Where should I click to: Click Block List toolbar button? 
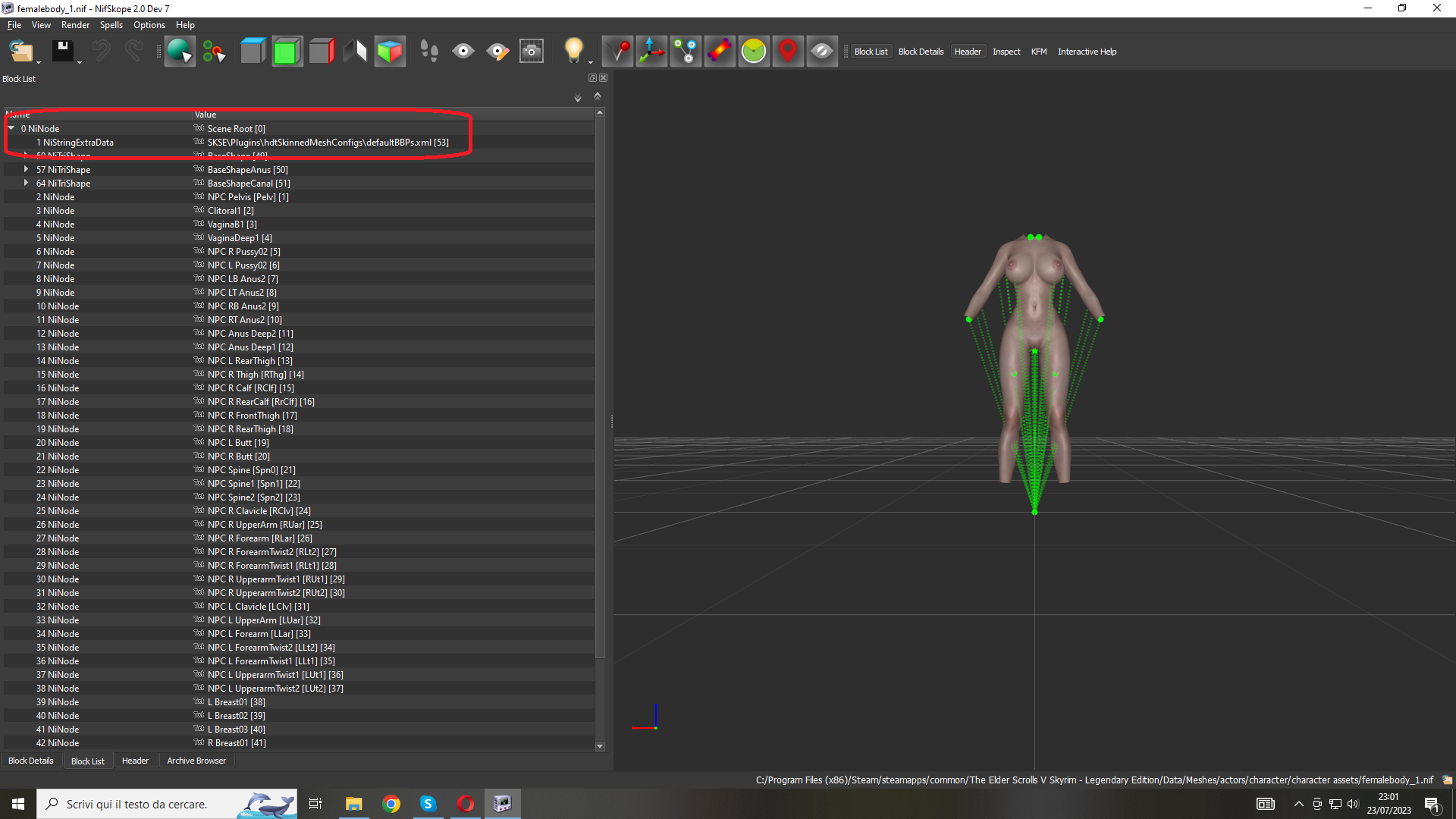point(871,52)
